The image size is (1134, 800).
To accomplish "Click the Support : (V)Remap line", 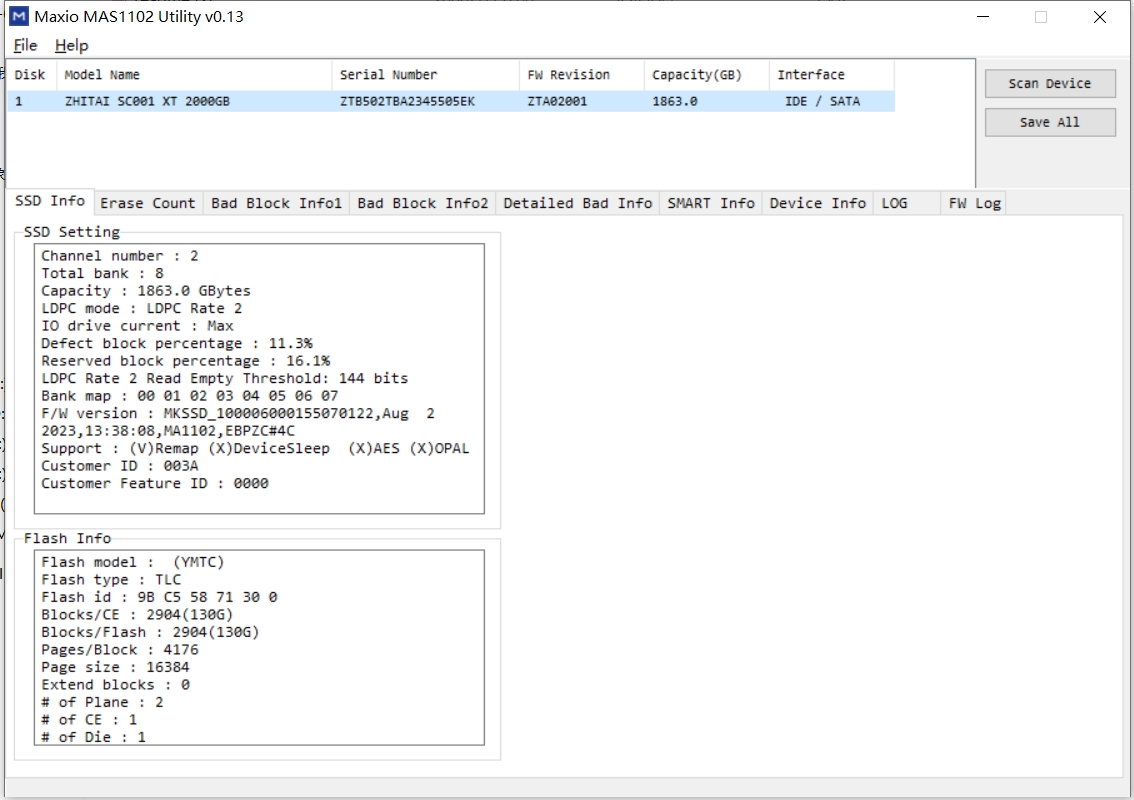I will click(x=255, y=448).
